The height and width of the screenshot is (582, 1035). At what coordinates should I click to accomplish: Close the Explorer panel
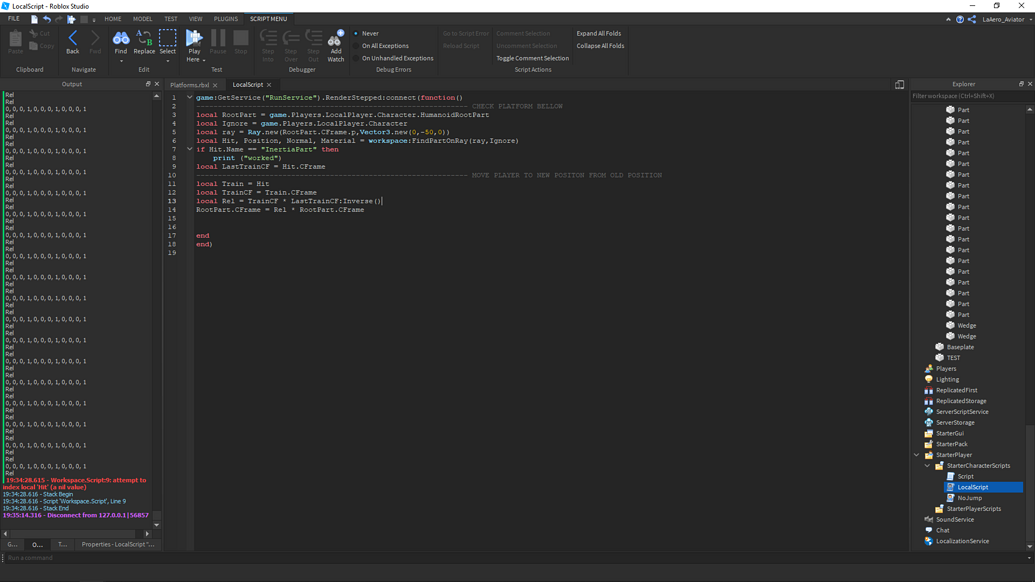(1030, 84)
